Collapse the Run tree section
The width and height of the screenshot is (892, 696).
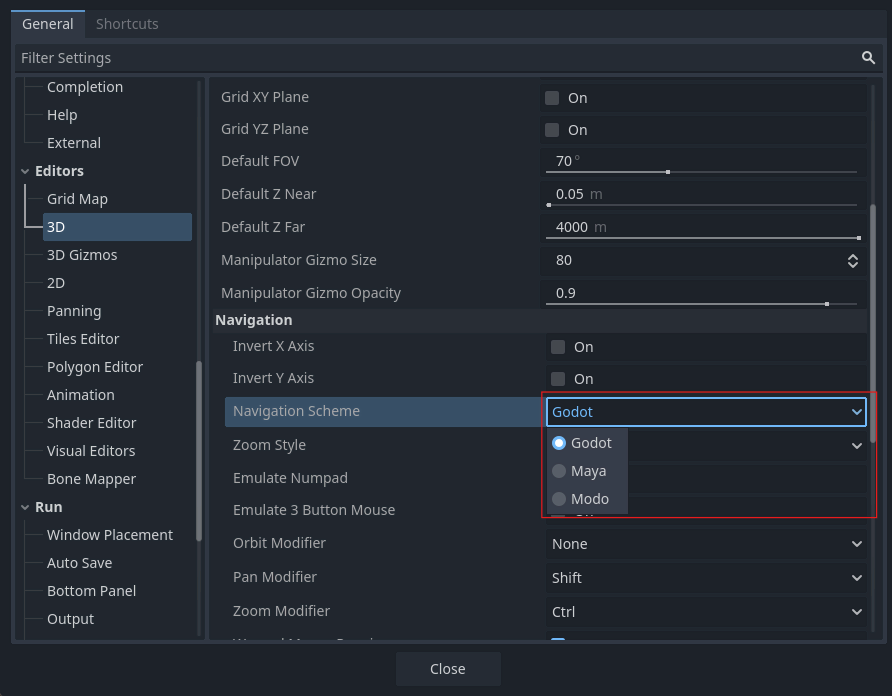(25, 507)
